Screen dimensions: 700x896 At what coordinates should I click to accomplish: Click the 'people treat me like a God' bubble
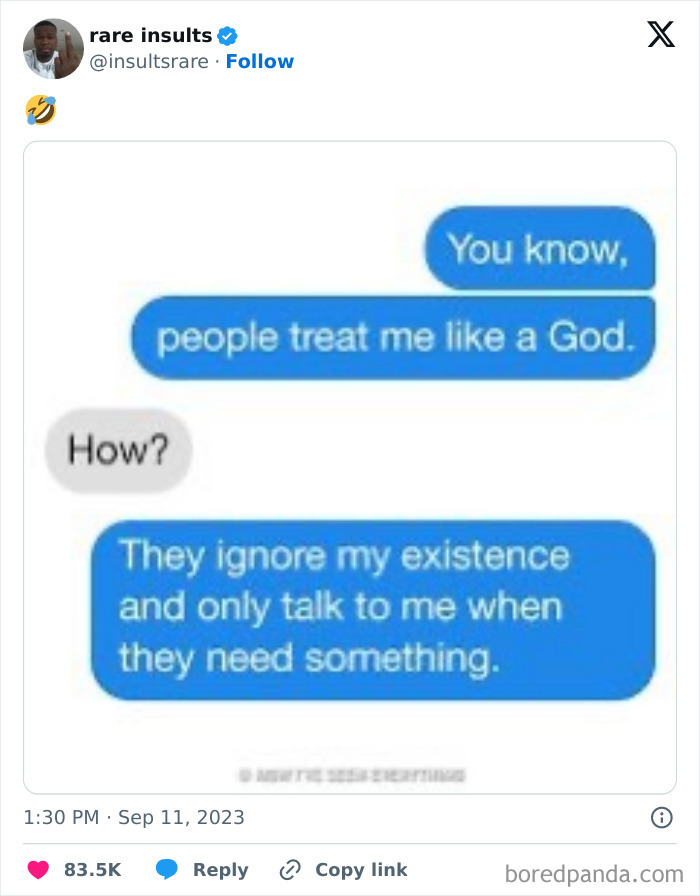[x=393, y=338]
